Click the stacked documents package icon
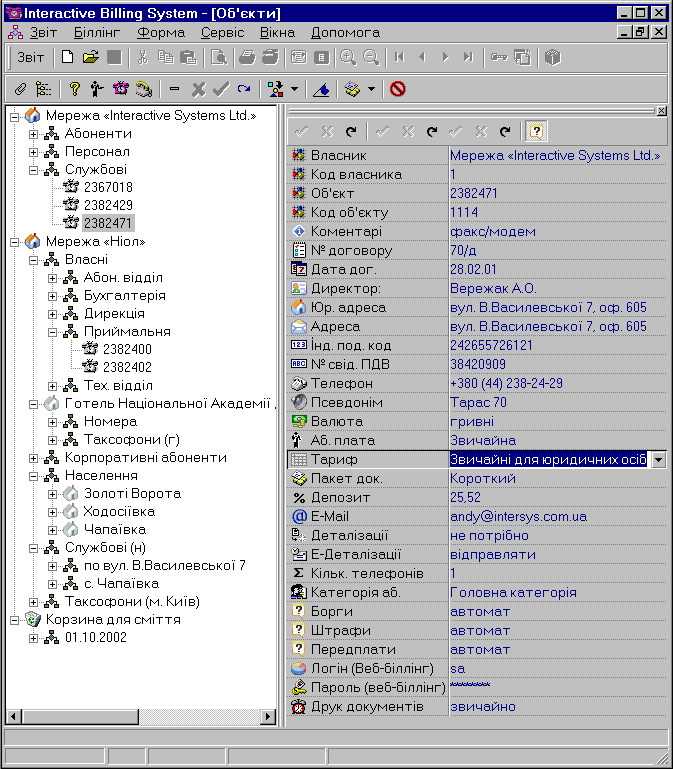 [352, 89]
